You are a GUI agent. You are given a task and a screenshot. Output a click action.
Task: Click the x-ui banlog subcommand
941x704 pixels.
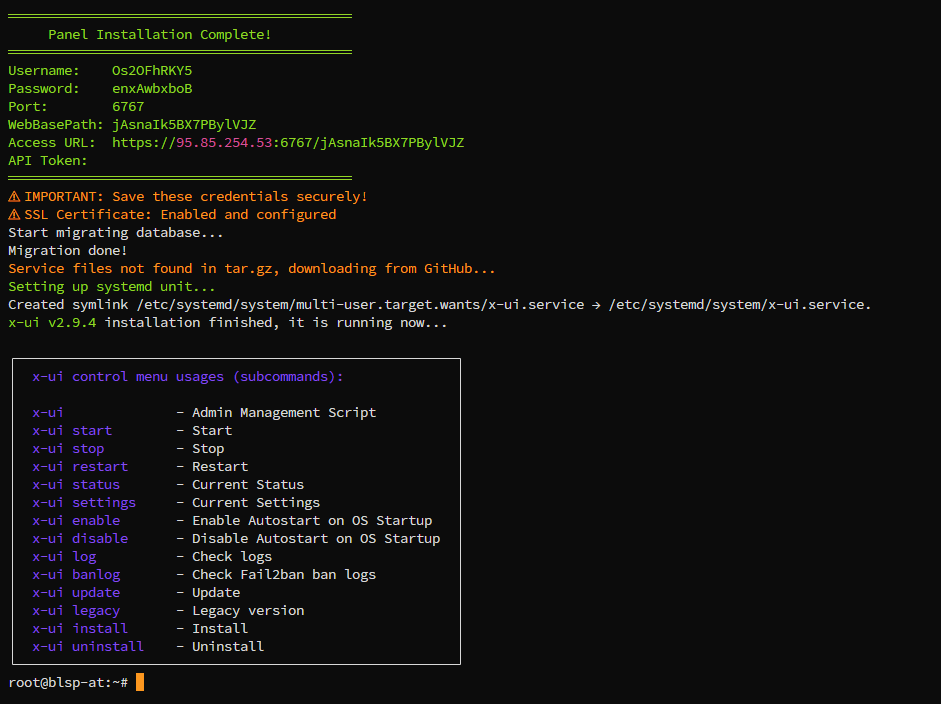pyautogui.click(x=76, y=575)
